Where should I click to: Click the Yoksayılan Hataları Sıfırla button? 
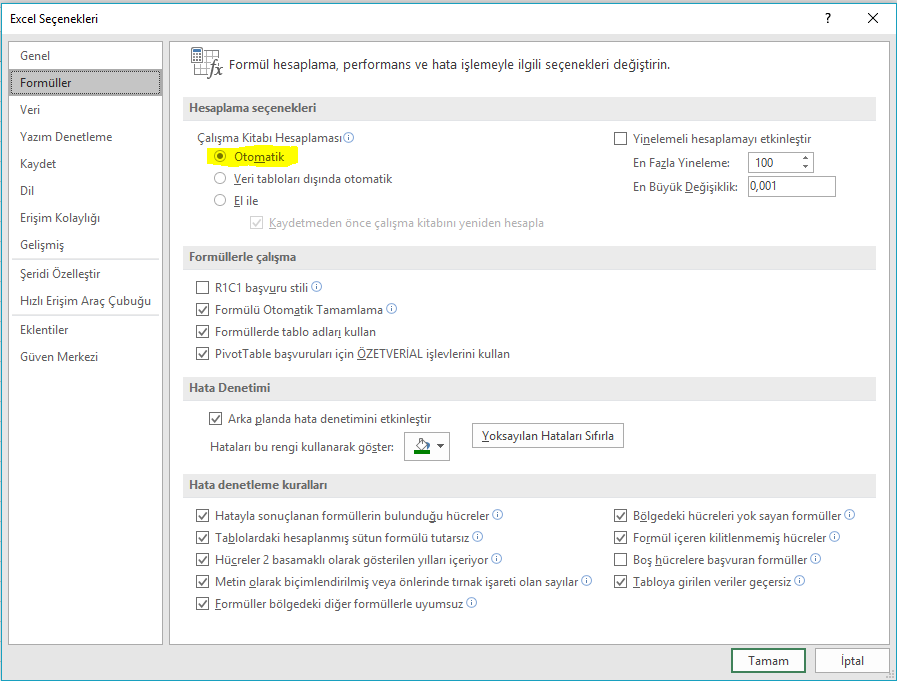(547, 435)
